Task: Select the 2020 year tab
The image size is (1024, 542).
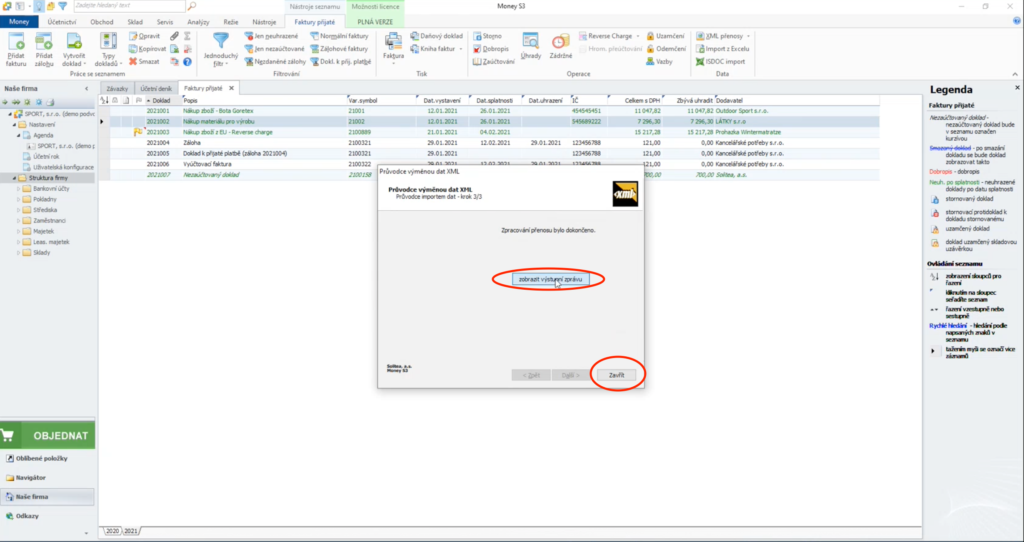Action: (112, 531)
